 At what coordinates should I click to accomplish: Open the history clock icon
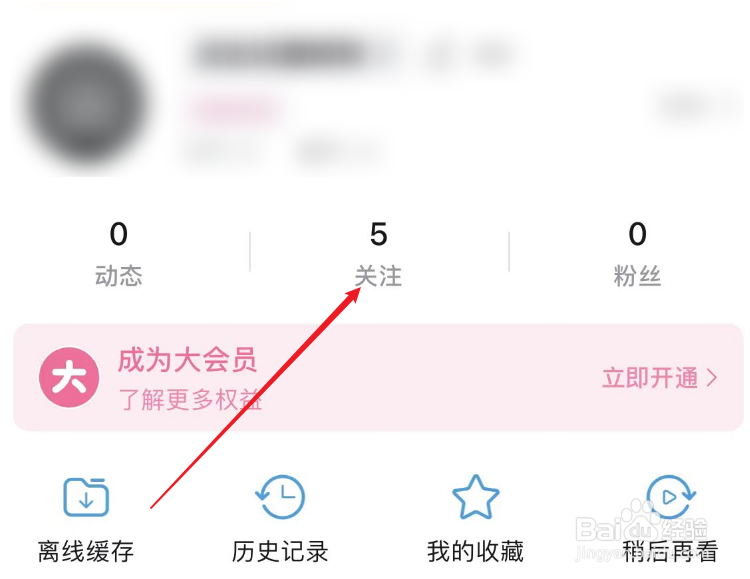[x=280, y=497]
